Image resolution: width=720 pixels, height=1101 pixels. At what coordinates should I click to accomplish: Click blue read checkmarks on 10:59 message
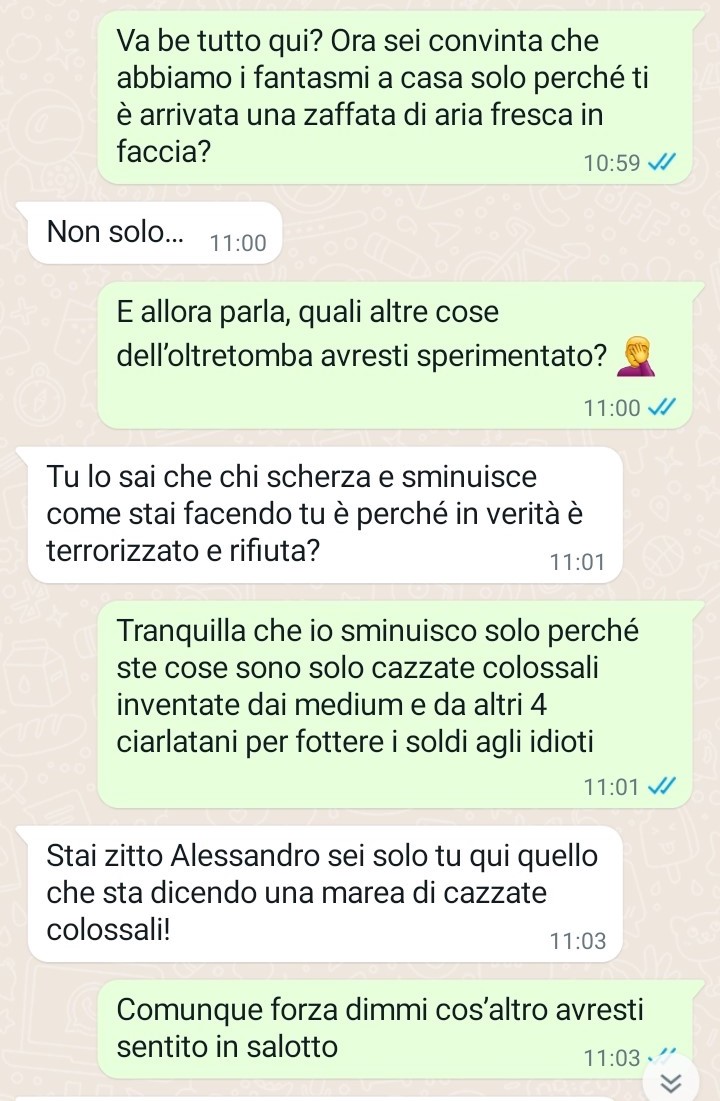coord(661,163)
